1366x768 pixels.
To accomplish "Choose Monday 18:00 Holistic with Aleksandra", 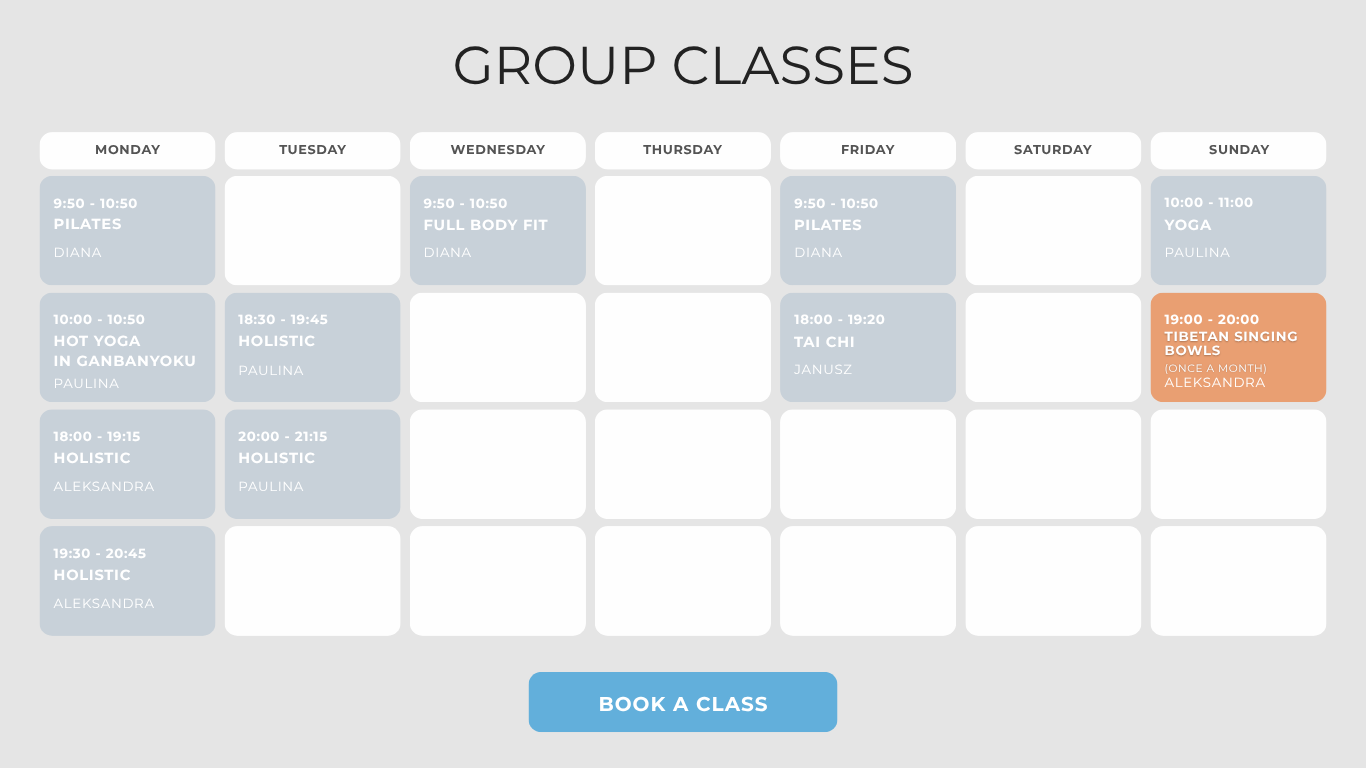I will (127, 464).
